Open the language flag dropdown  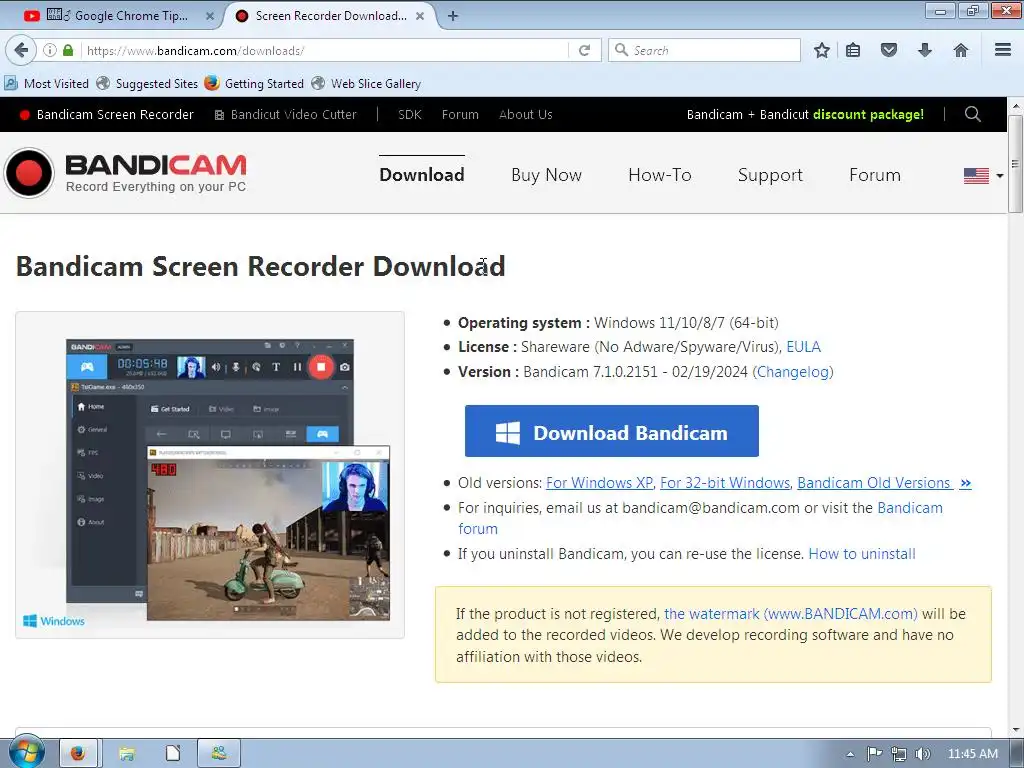983,176
